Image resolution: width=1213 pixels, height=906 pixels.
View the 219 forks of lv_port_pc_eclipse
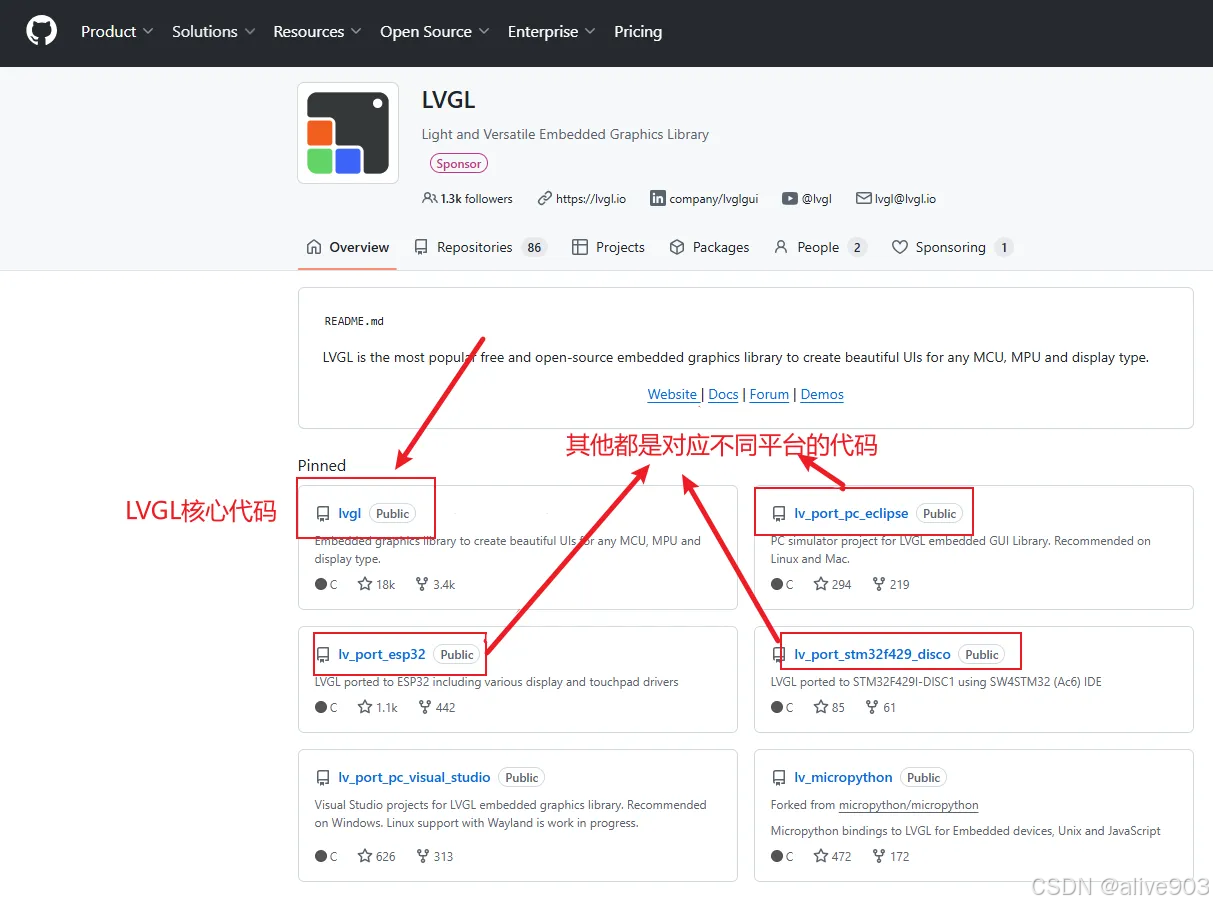tap(891, 584)
